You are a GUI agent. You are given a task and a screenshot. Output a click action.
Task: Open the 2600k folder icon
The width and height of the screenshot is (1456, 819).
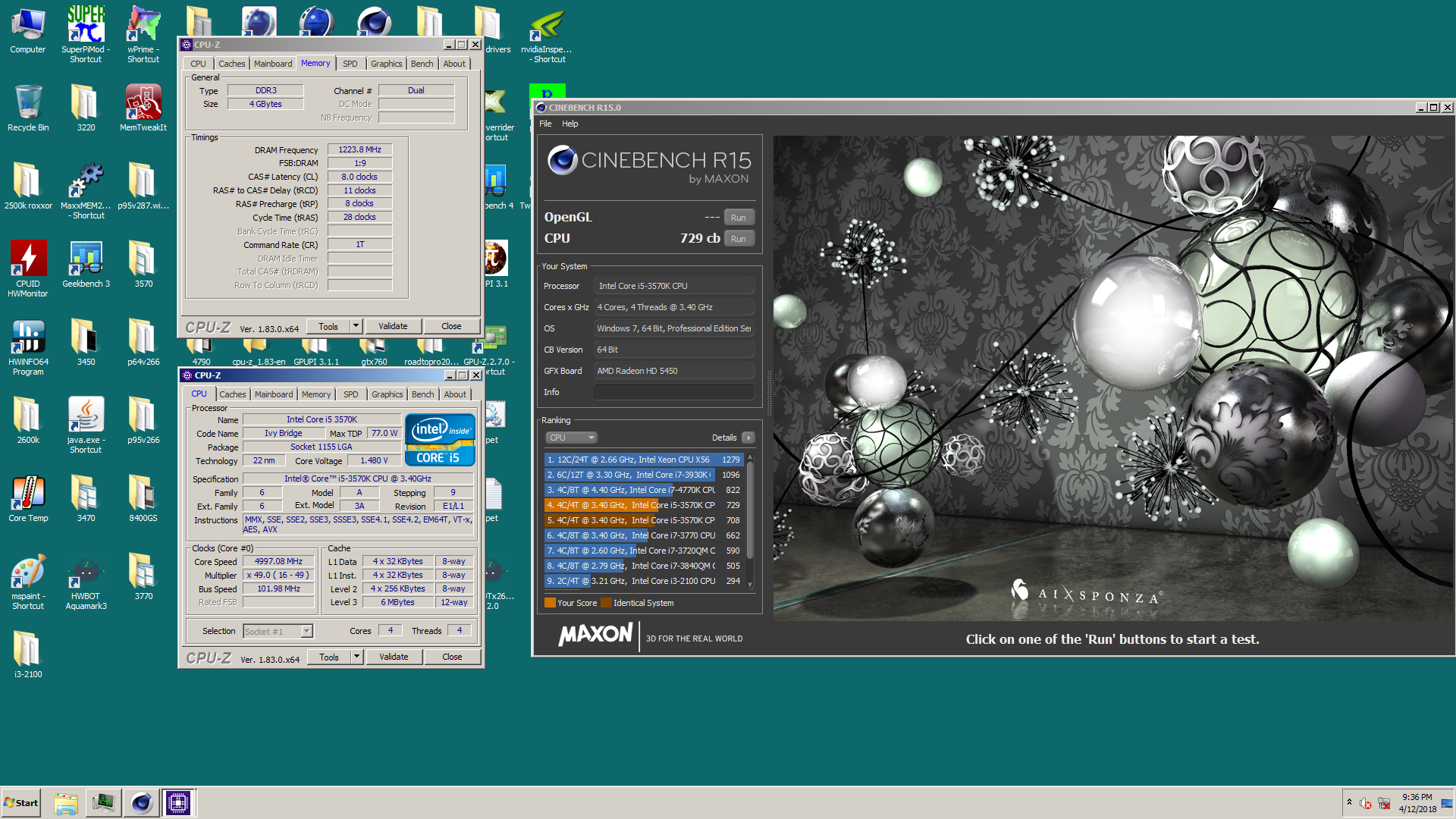tap(28, 421)
